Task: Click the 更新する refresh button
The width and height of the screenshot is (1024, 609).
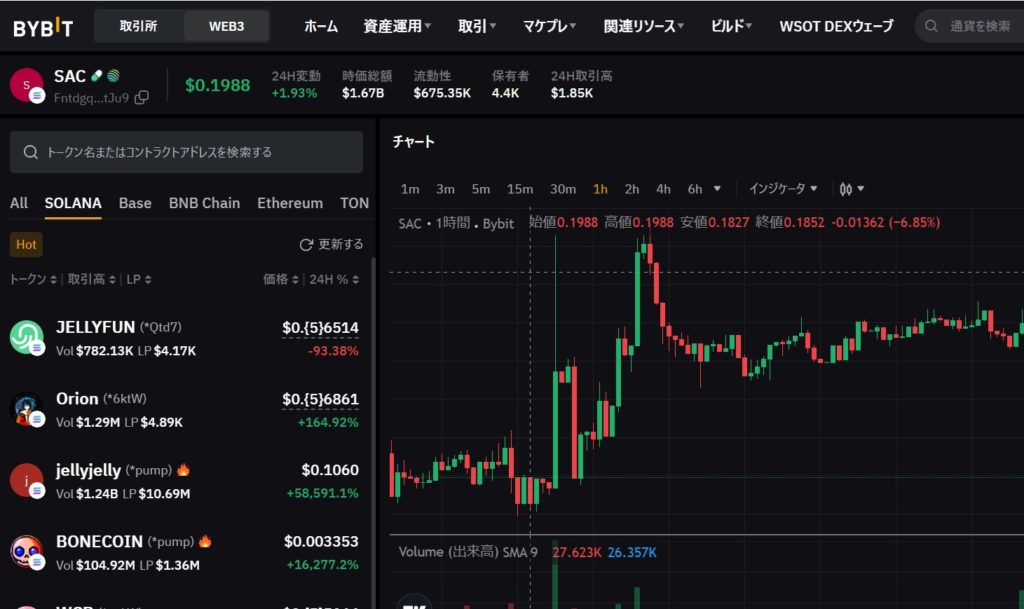Action: coord(331,245)
